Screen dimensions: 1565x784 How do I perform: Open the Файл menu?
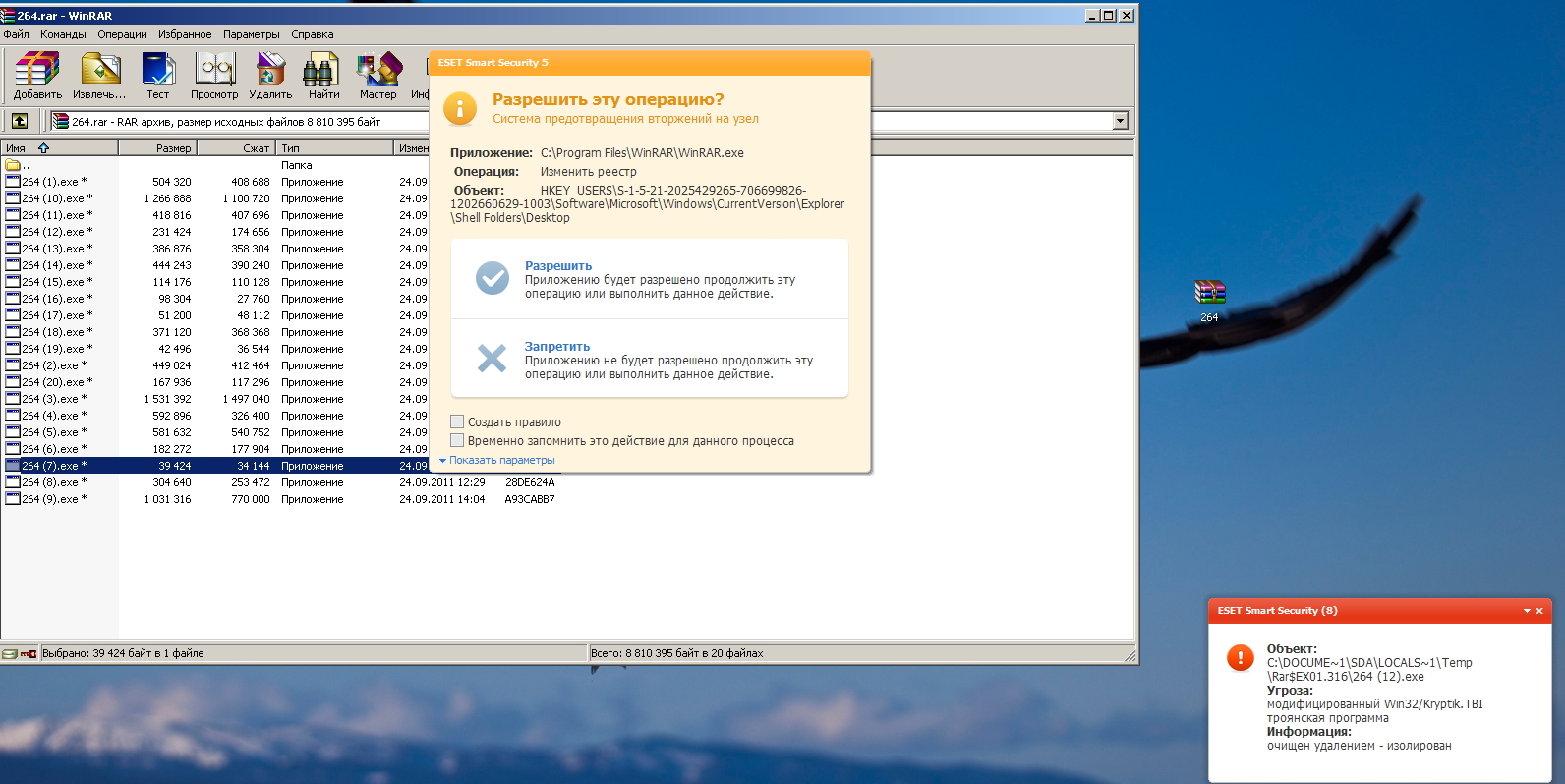point(16,34)
